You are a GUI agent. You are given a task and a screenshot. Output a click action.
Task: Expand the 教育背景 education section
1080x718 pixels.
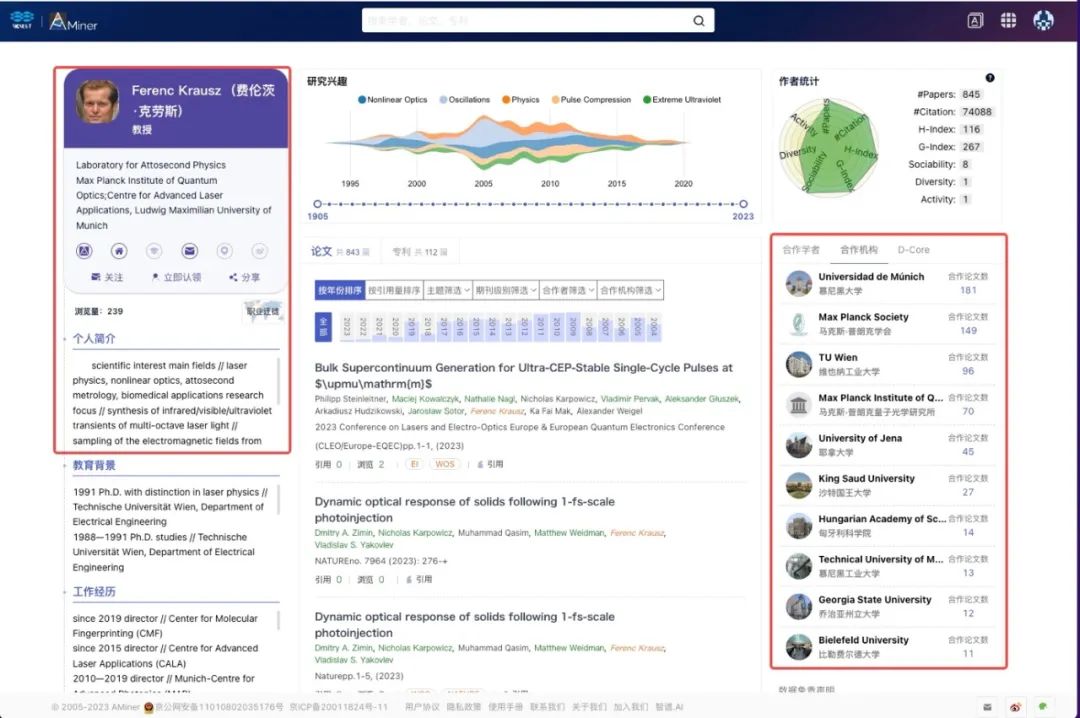[x=94, y=465]
